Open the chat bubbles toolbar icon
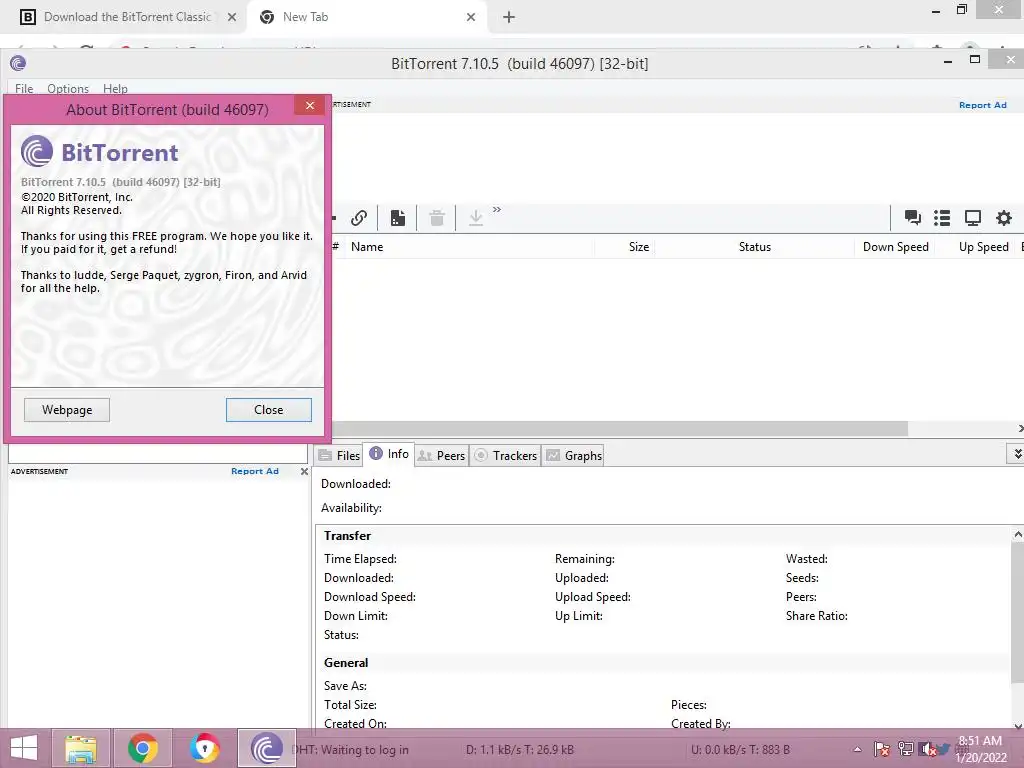This screenshot has height=768, width=1024. (x=912, y=217)
